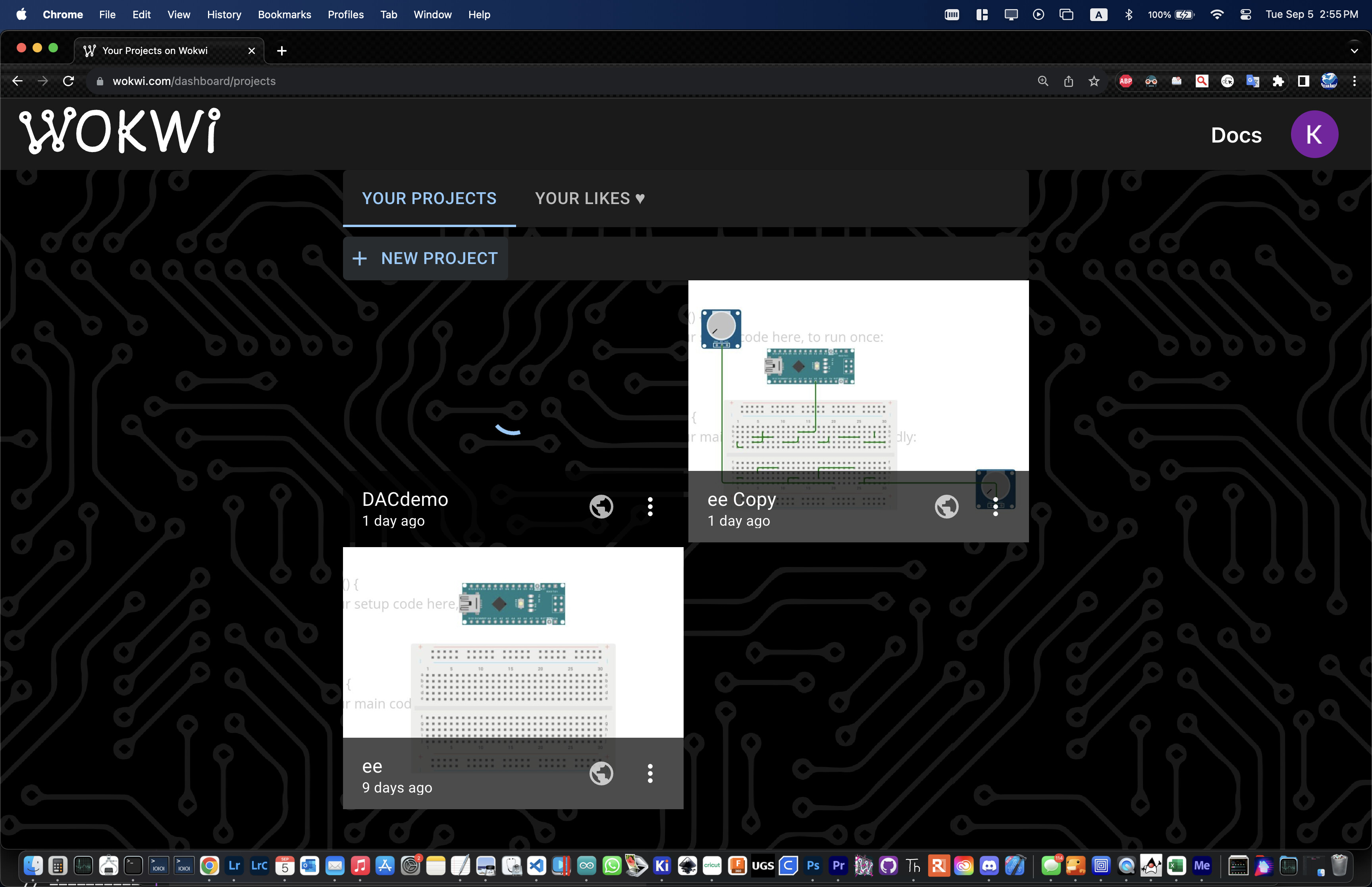1372x887 pixels.
Task: Open Finder from the Dock
Action: [33, 865]
